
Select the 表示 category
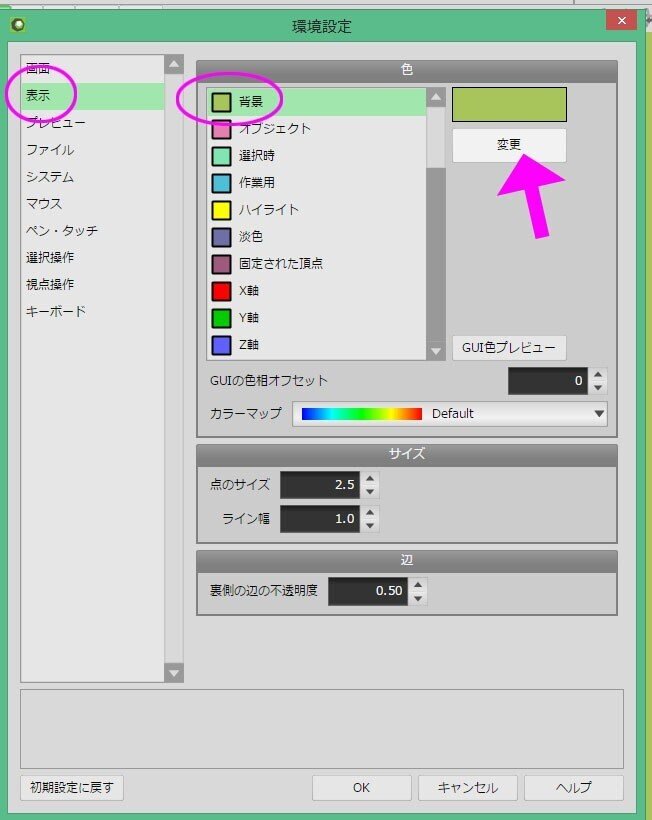click(92, 96)
